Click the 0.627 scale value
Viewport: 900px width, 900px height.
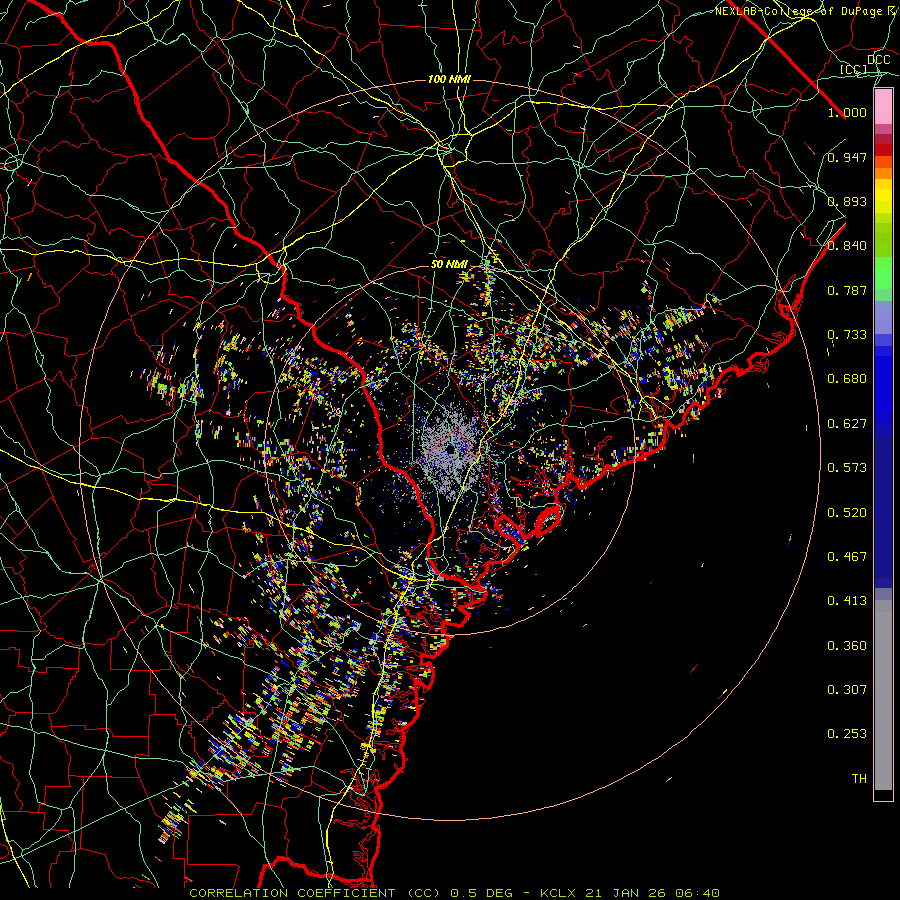point(847,424)
